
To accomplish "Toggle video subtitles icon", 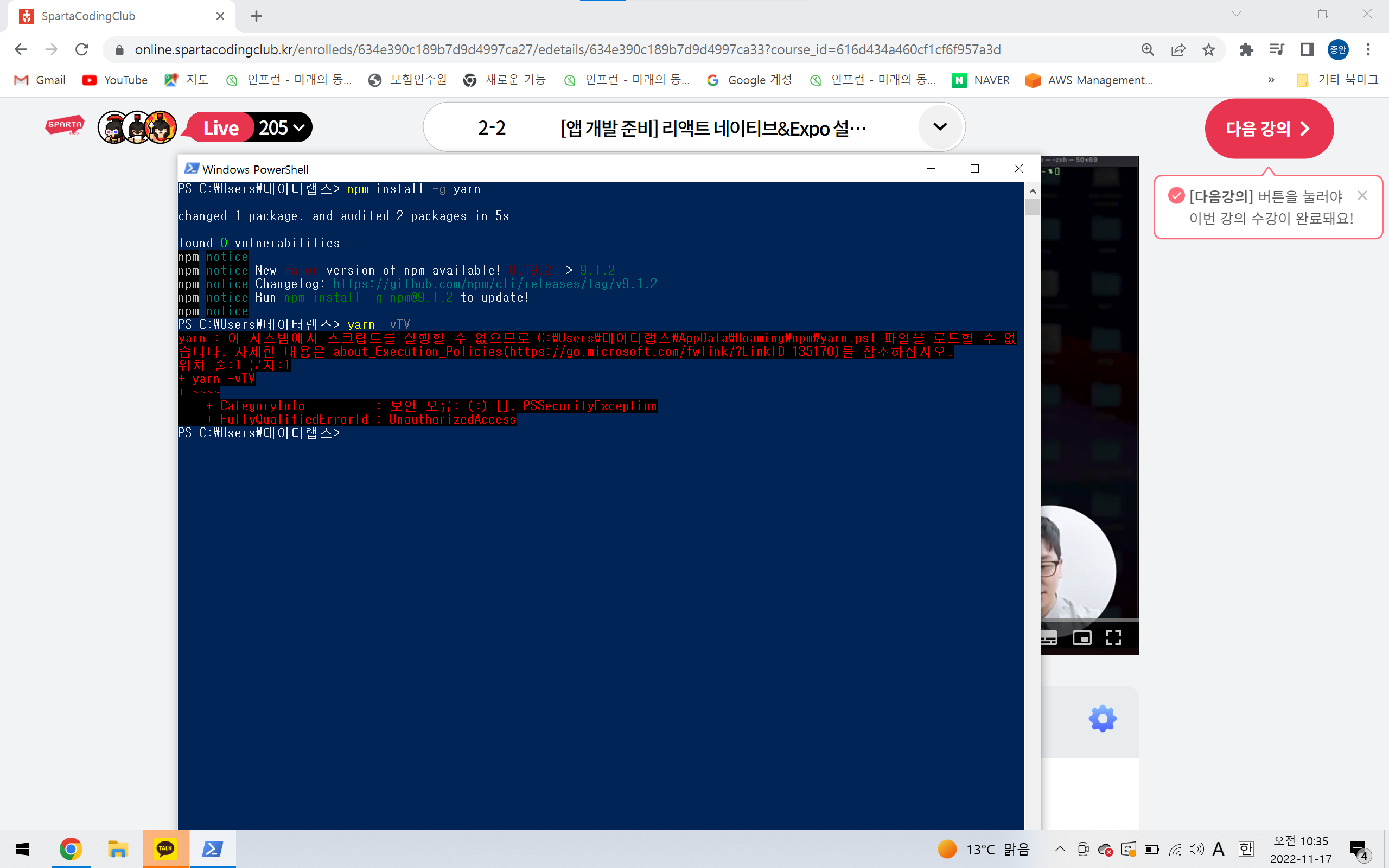I will [1049, 638].
